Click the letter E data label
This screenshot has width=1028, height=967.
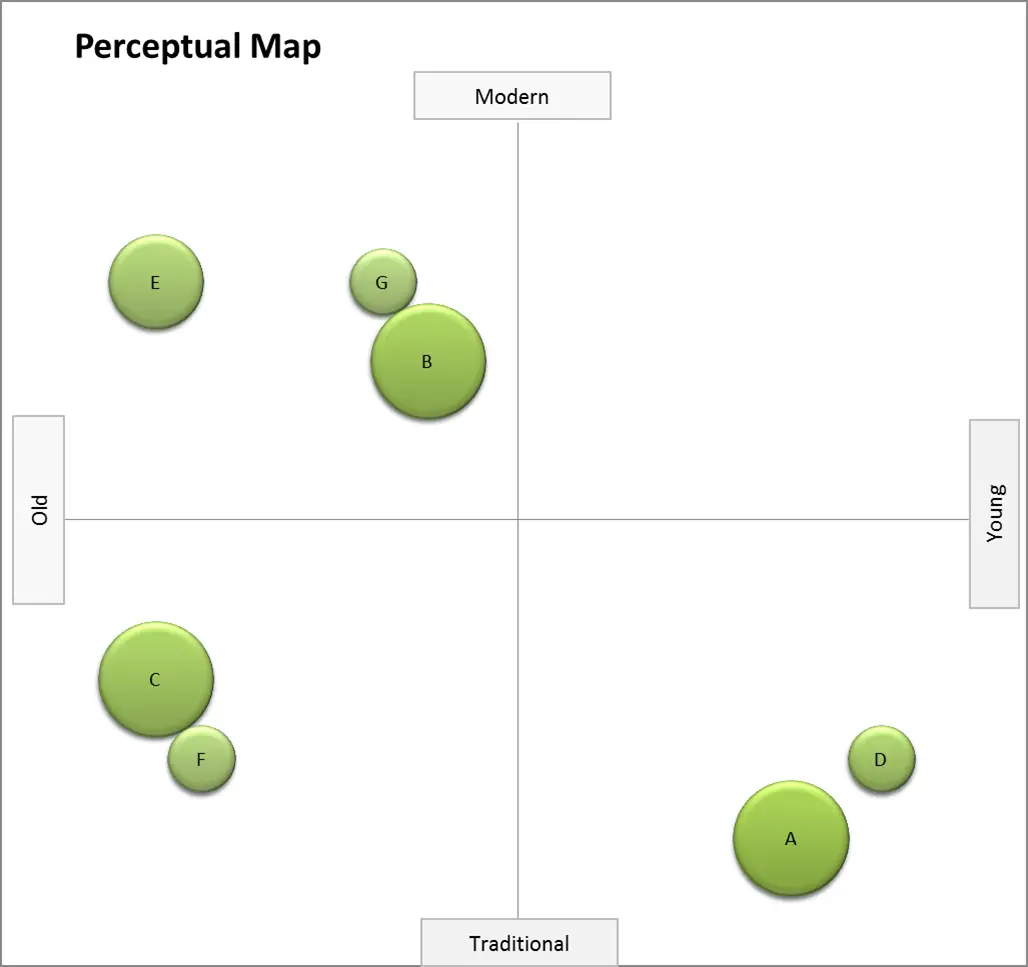coord(155,283)
